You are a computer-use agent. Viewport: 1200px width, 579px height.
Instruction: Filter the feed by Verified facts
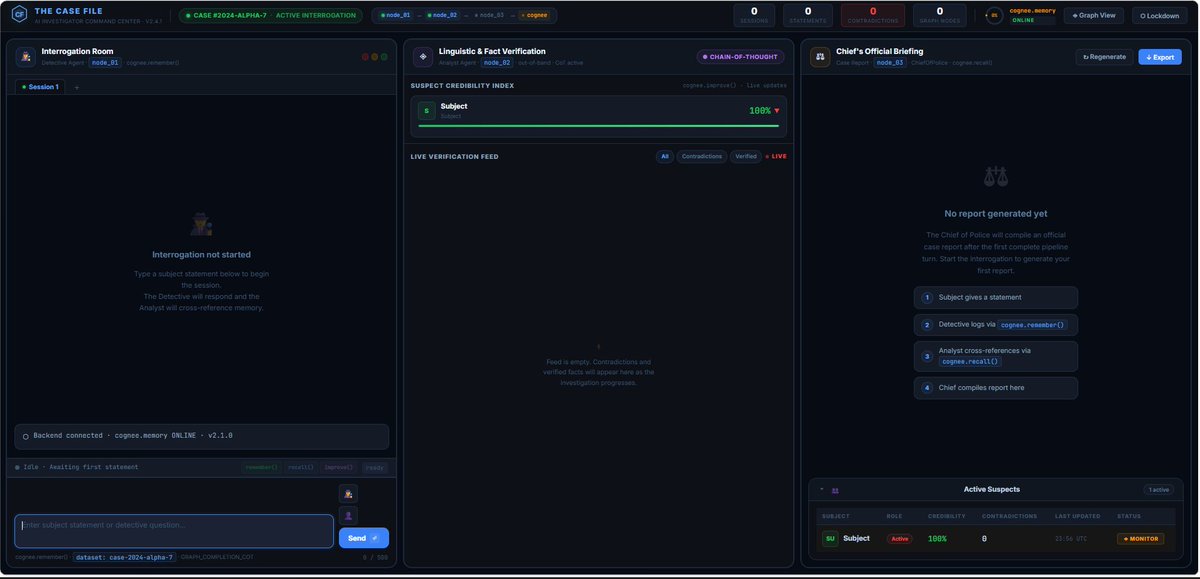click(745, 156)
